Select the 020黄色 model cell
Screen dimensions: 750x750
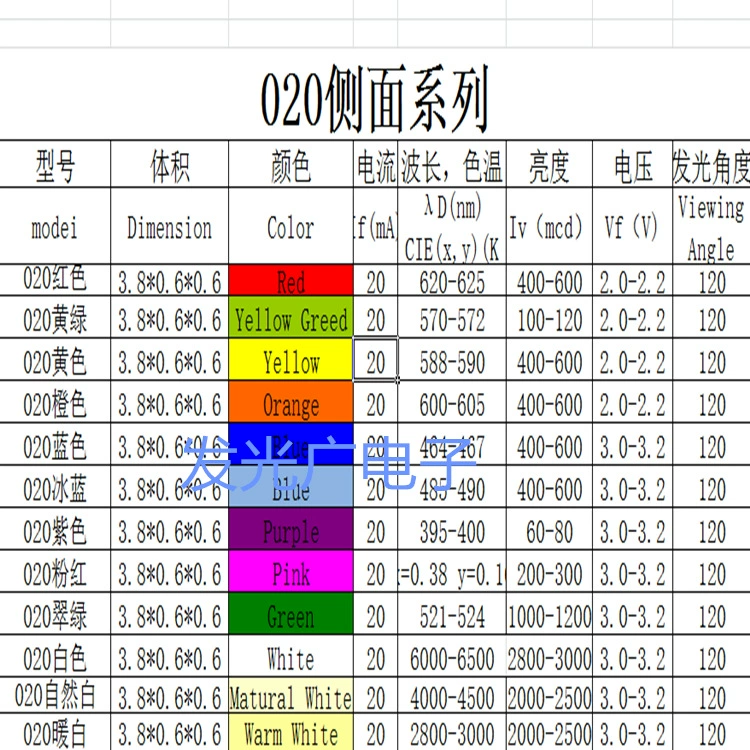click(55, 359)
